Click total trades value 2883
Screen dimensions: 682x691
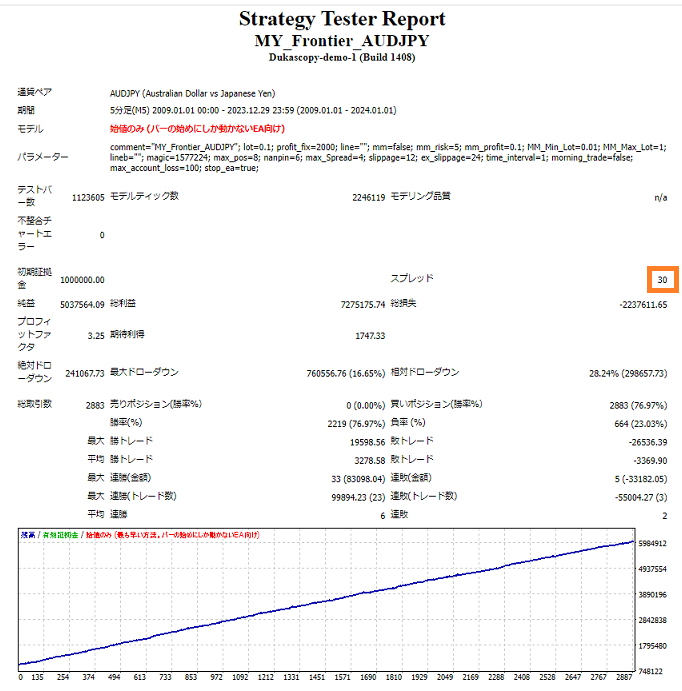click(x=95, y=405)
